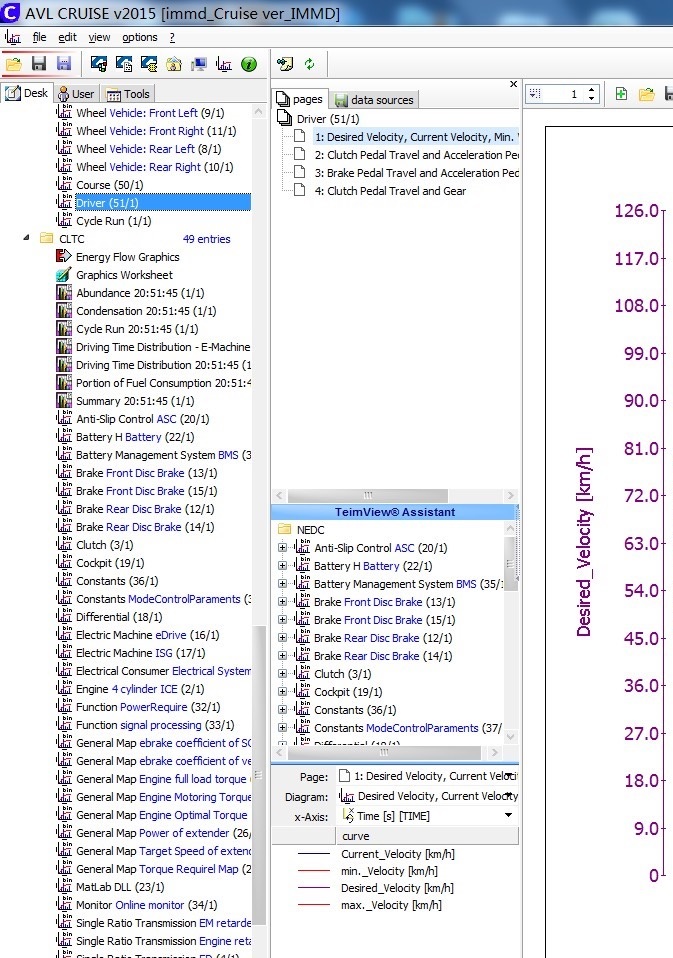Click the open folder icon in main toolbar
The width and height of the screenshot is (673, 958).
(14, 64)
